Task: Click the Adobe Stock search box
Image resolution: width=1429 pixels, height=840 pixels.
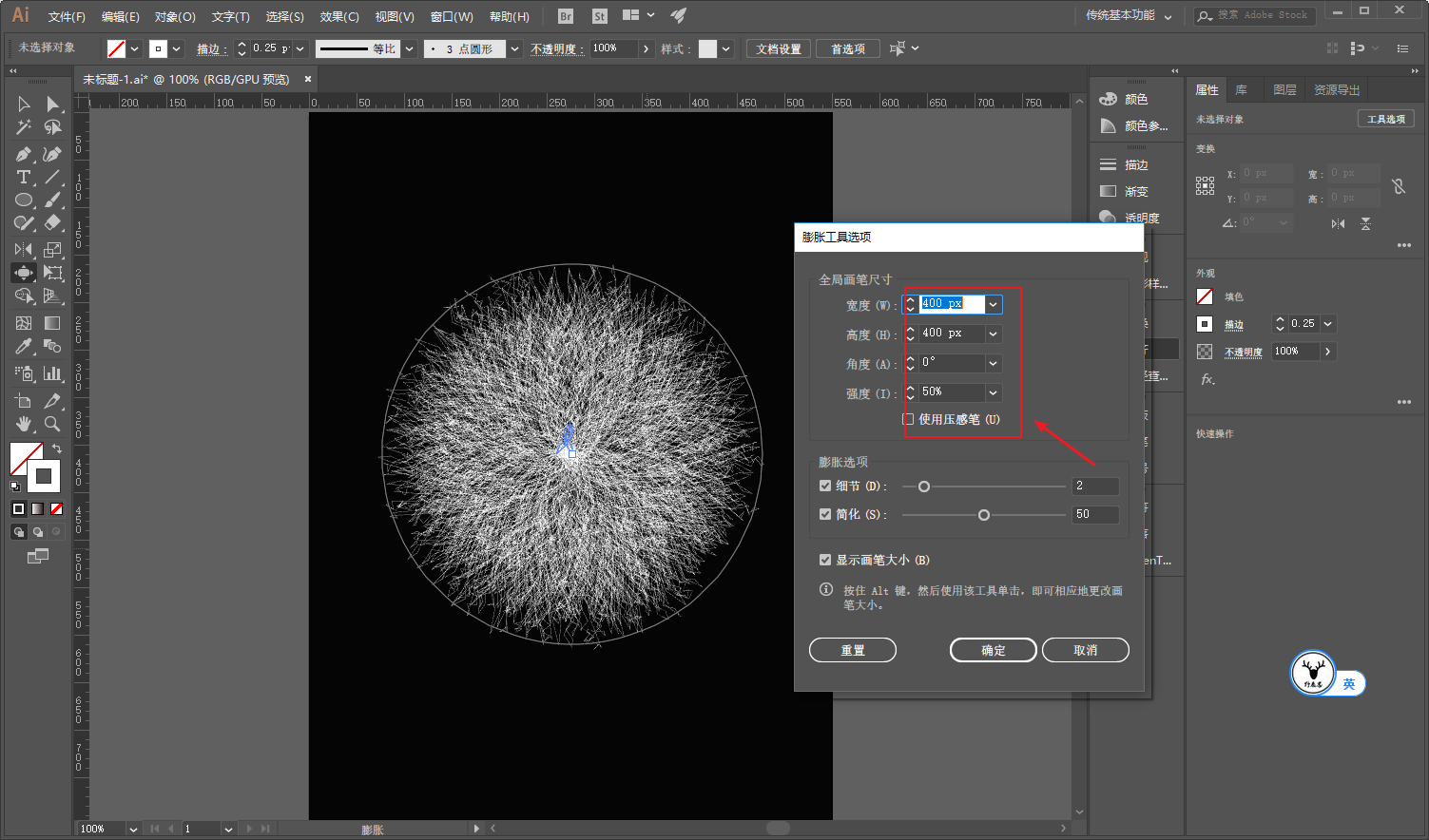Action: tap(1255, 15)
